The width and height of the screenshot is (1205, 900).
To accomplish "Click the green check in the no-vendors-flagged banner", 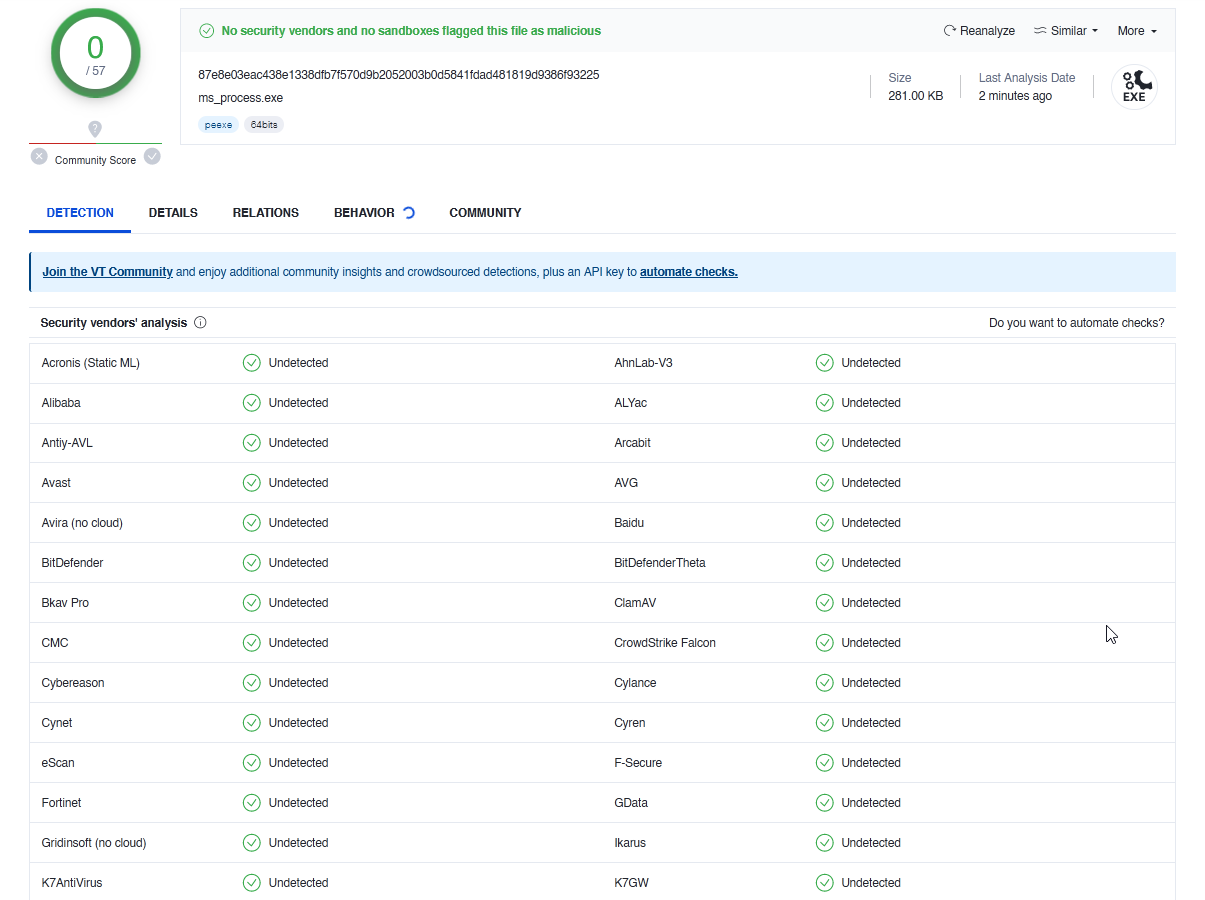I will (x=207, y=31).
